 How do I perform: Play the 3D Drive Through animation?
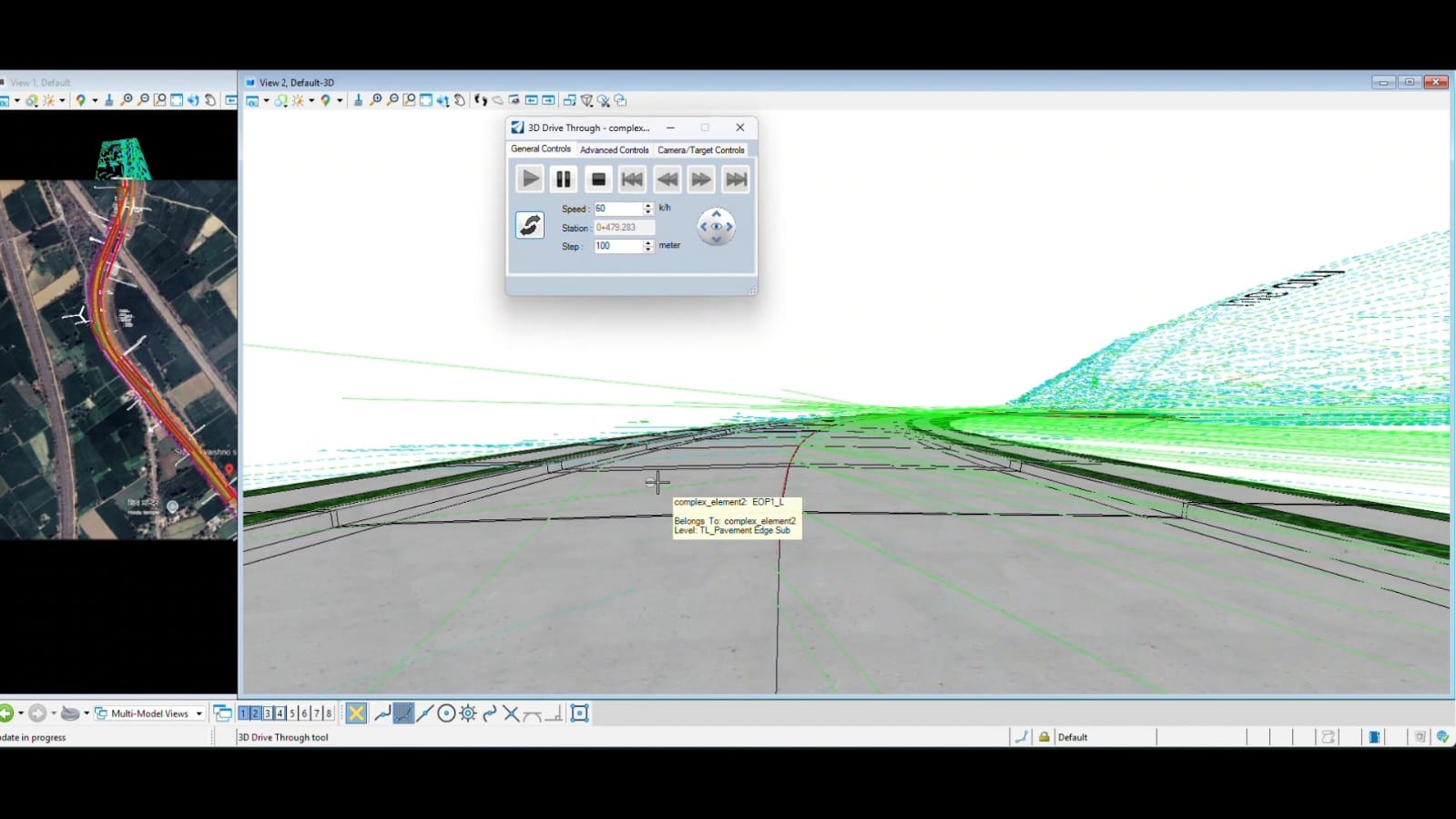529,179
